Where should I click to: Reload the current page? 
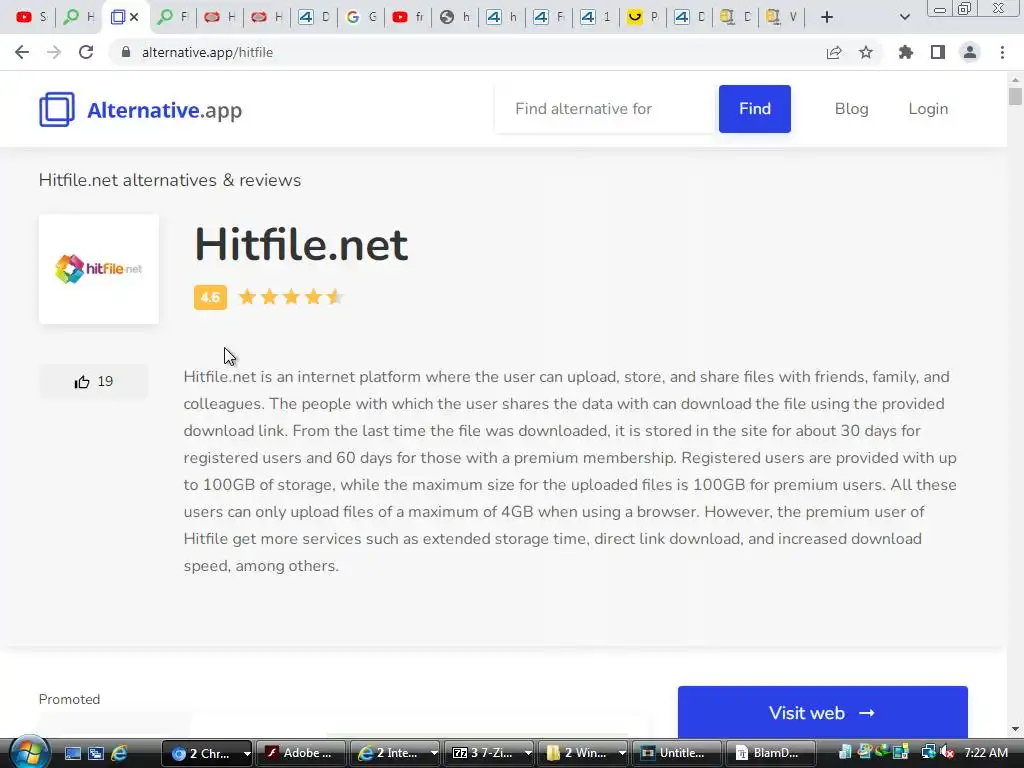point(86,52)
